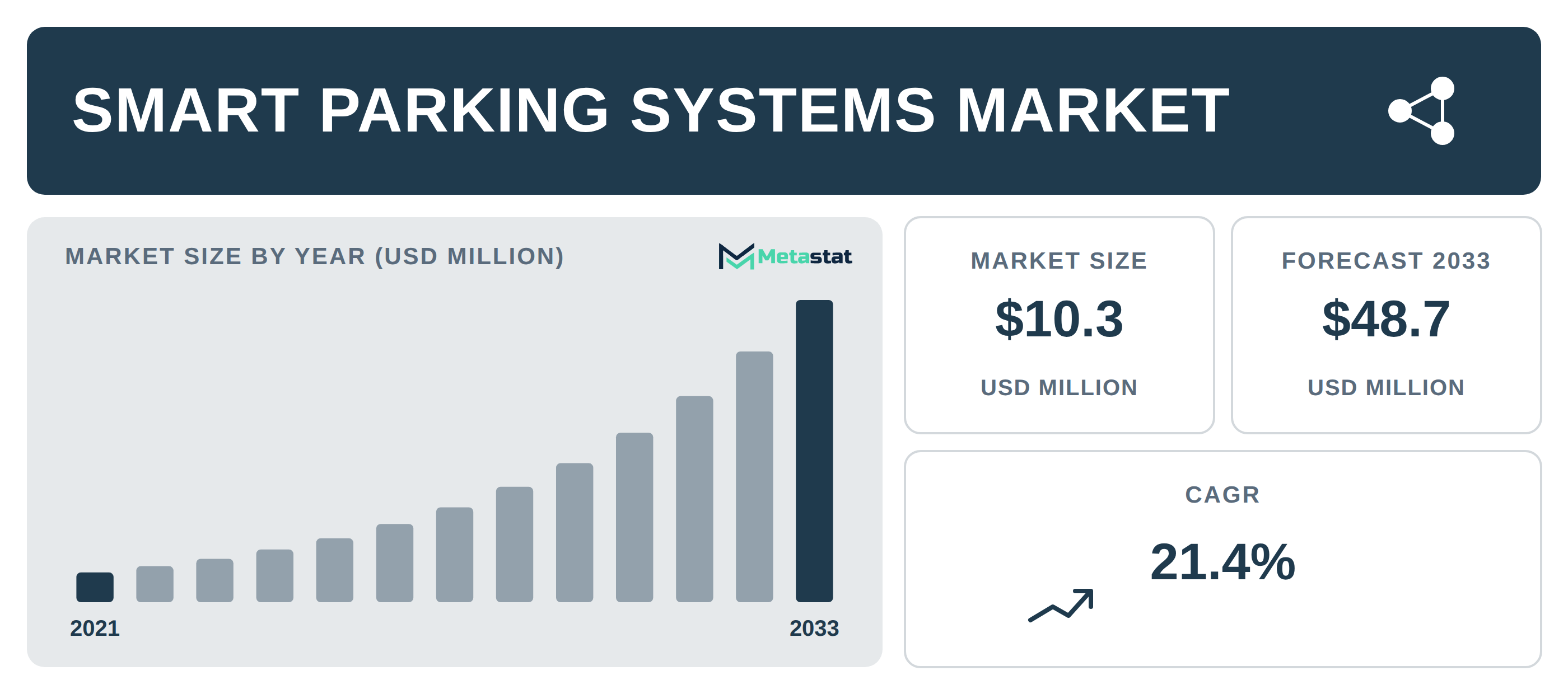Click USD MILLION under $48.7
The width and height of the screenshot is (1568, 694).
[1386, 387]
